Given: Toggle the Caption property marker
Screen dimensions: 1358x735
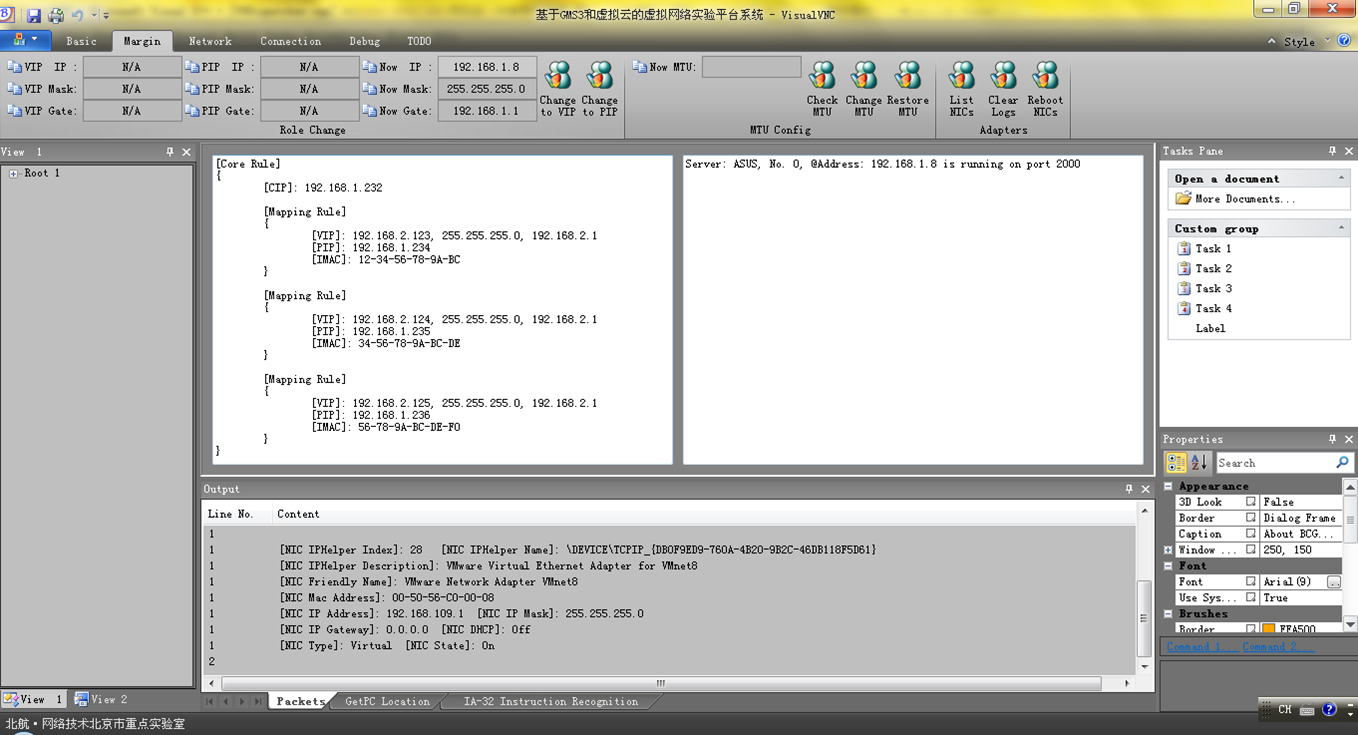Looking at the screenshot, I should pos(1250,534).
